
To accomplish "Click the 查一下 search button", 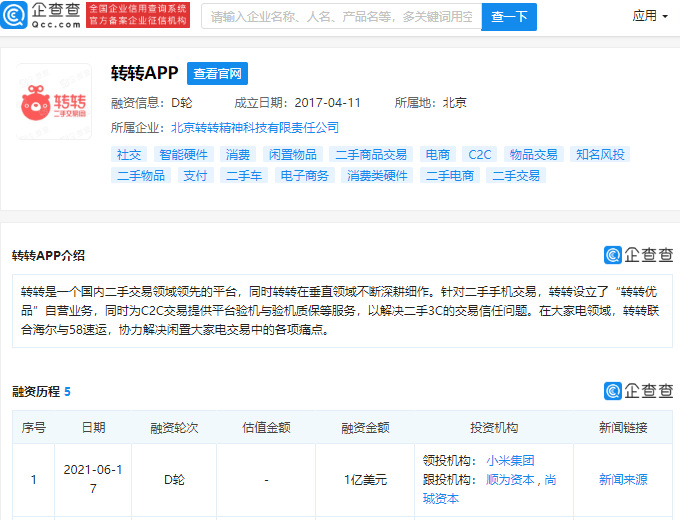I will click(x=509, y=16).
